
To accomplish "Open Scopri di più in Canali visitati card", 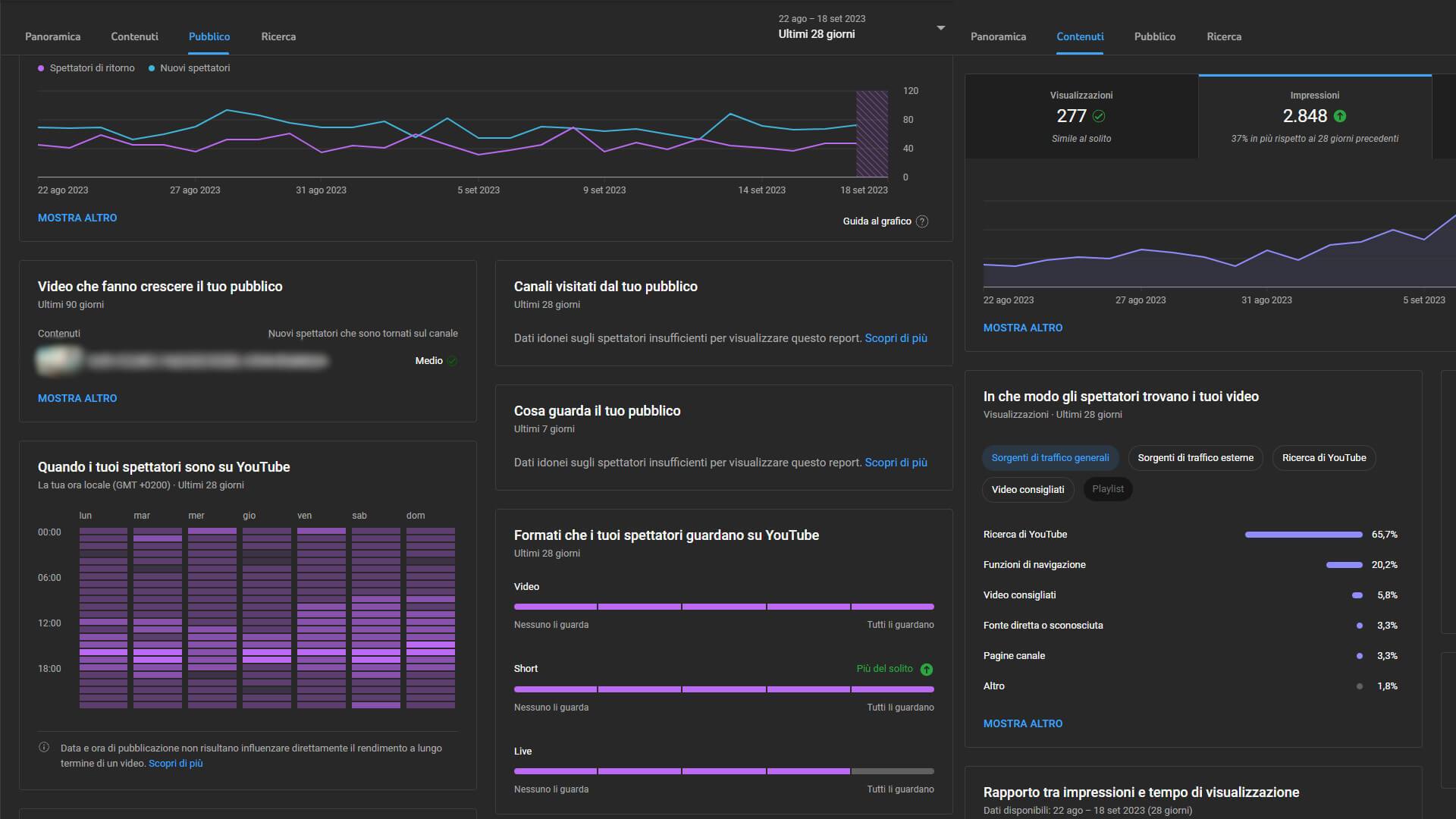I will click(x=896, y=338).
